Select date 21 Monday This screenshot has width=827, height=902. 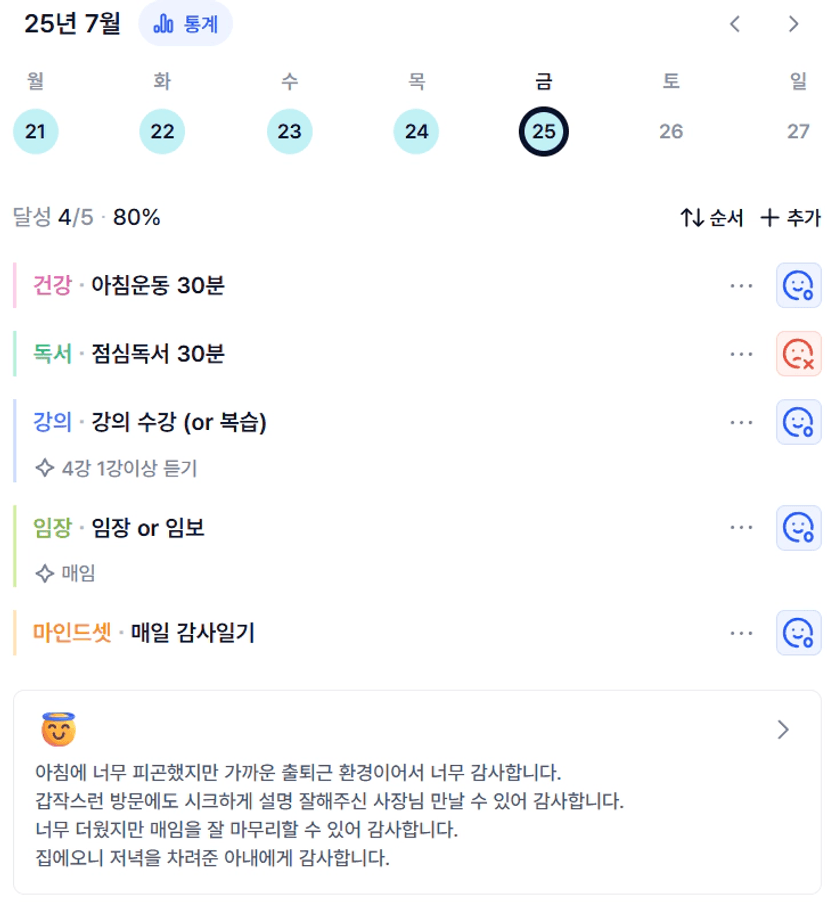pos(36,131)
